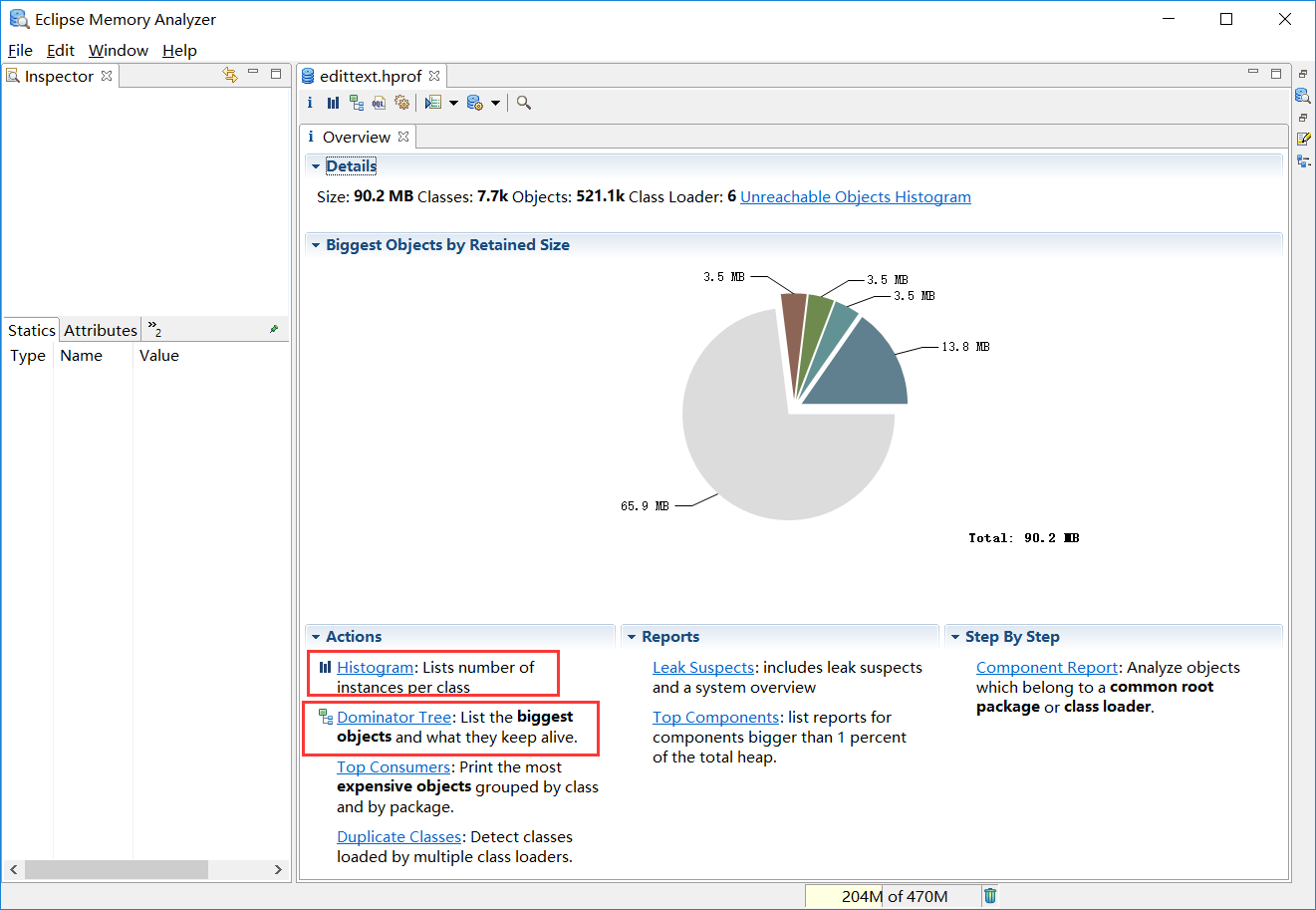
Task: Collapse the Details section triangle
Action: tap(316, 166)
